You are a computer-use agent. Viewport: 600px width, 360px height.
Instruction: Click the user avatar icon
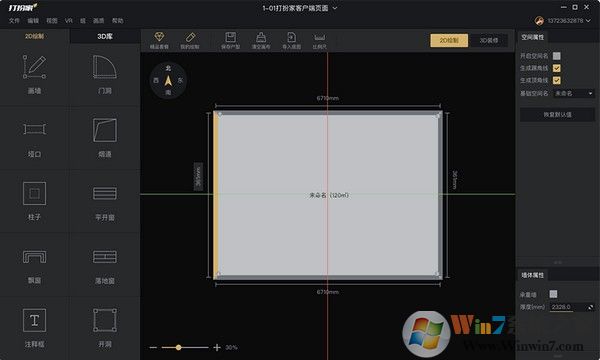(540, 21)
